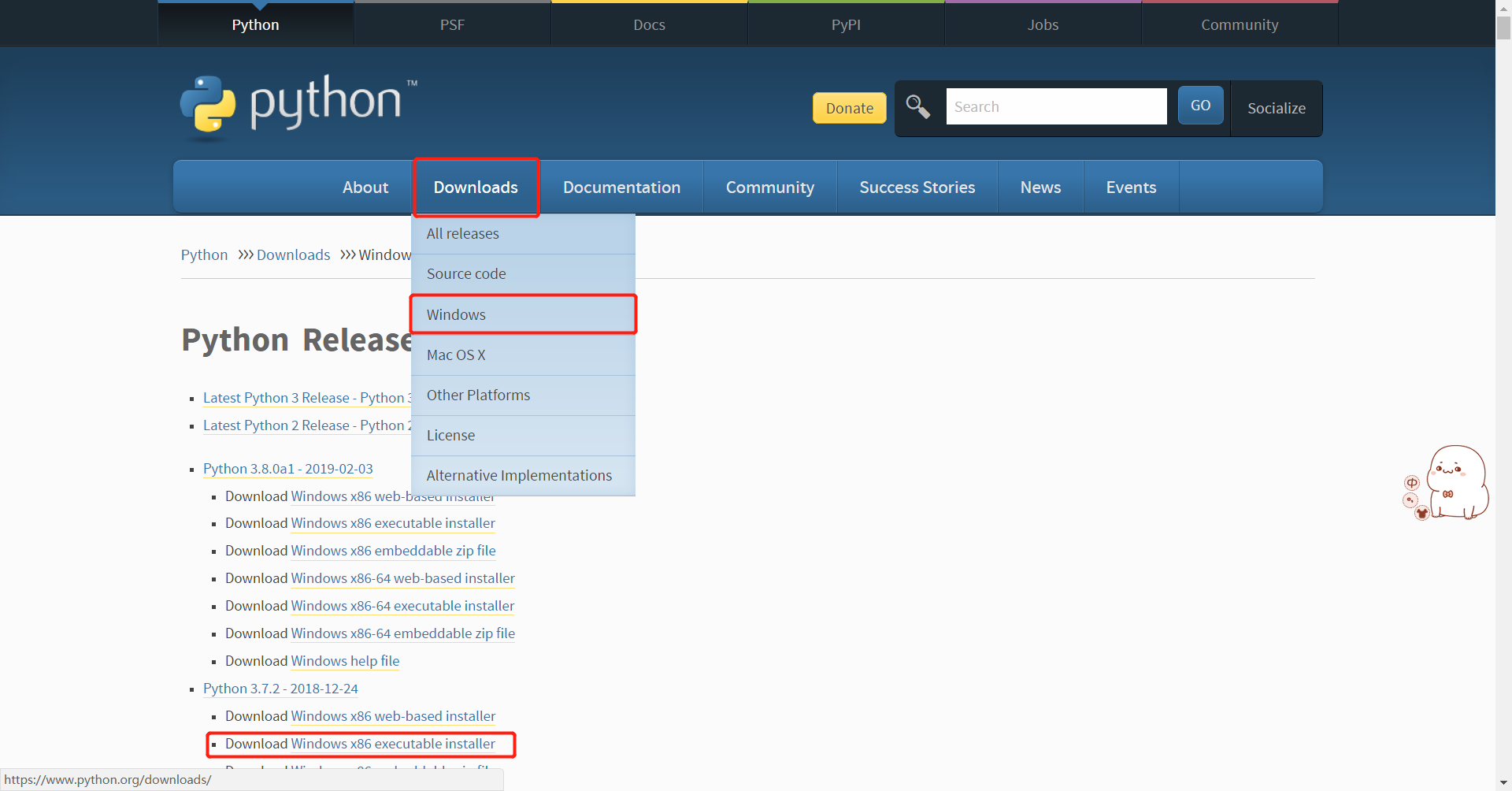1512x791 pixels.
Task: Download 3.8.0a1 Windows x86-64 executable installer
Action: click(402, 606)
